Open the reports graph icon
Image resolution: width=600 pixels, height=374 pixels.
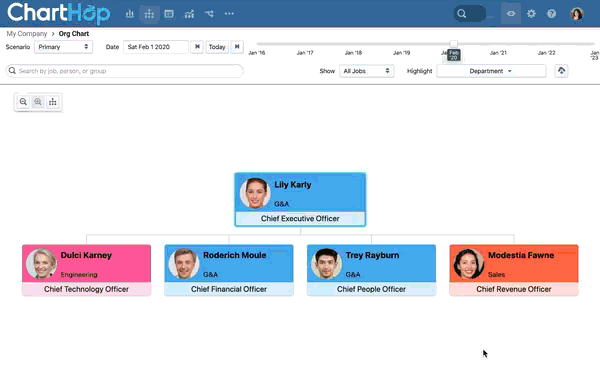coord(189,14)
